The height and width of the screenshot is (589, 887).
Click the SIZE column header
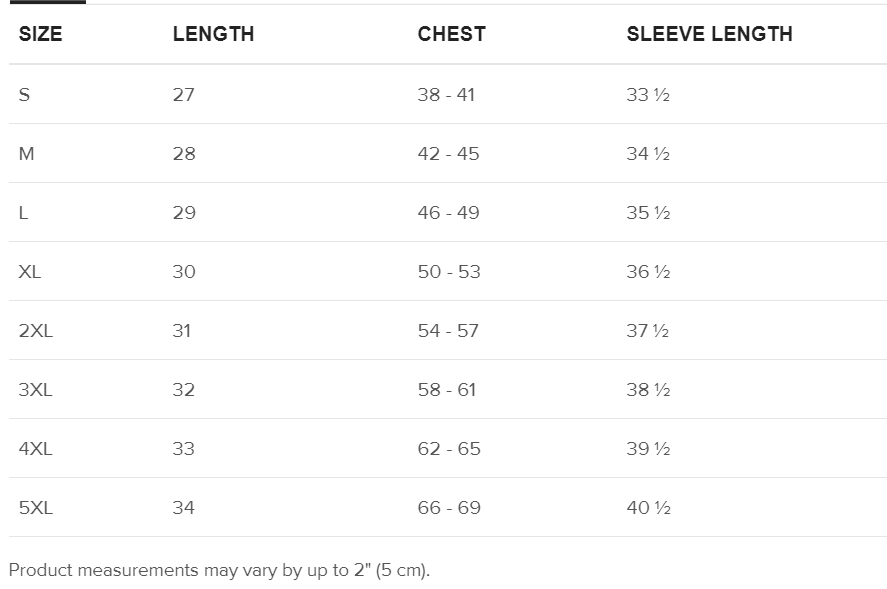[40, 34]
